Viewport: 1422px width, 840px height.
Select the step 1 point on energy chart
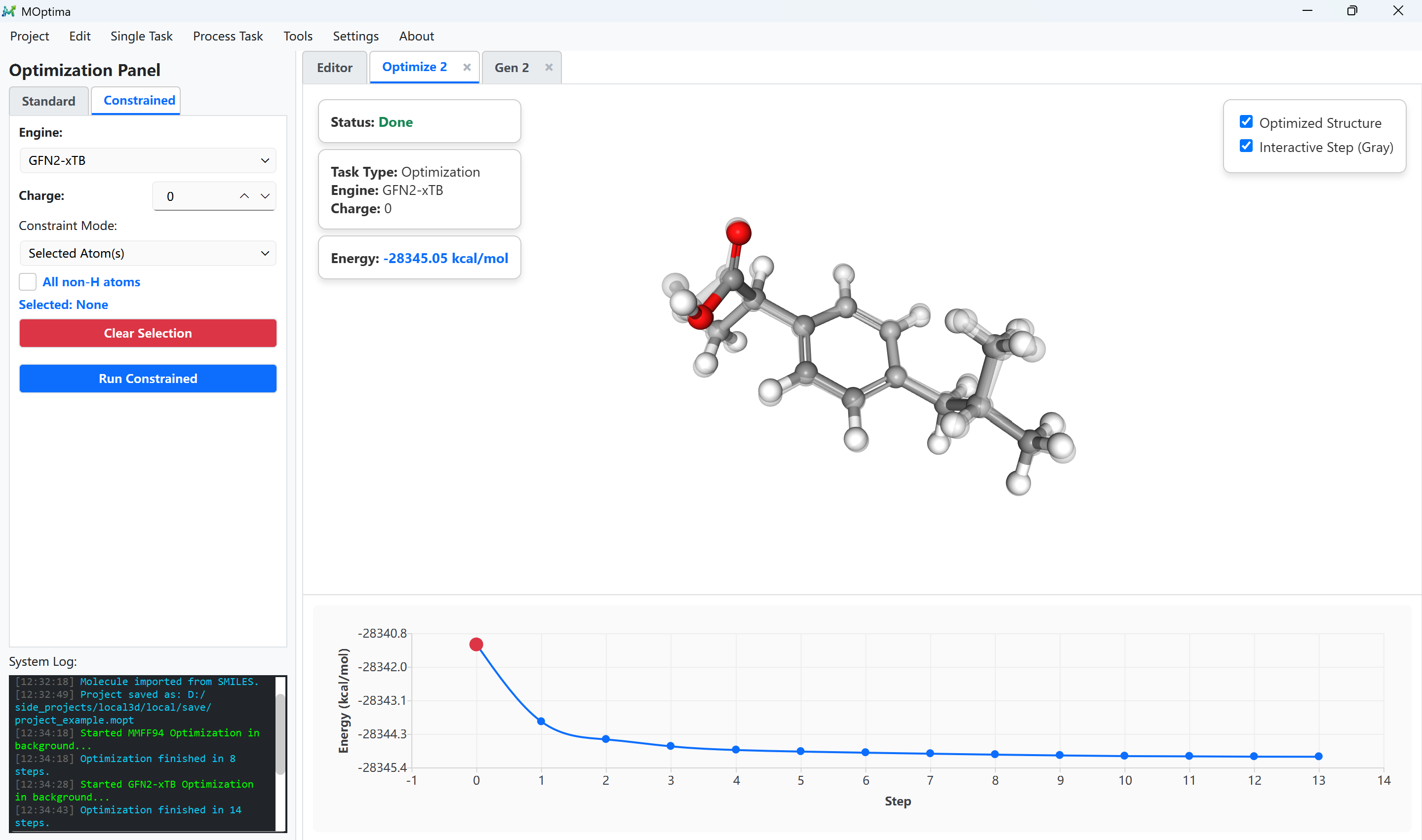[x=541, y=722]
